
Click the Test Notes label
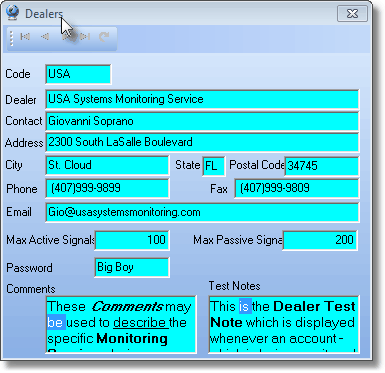[235, 286]
